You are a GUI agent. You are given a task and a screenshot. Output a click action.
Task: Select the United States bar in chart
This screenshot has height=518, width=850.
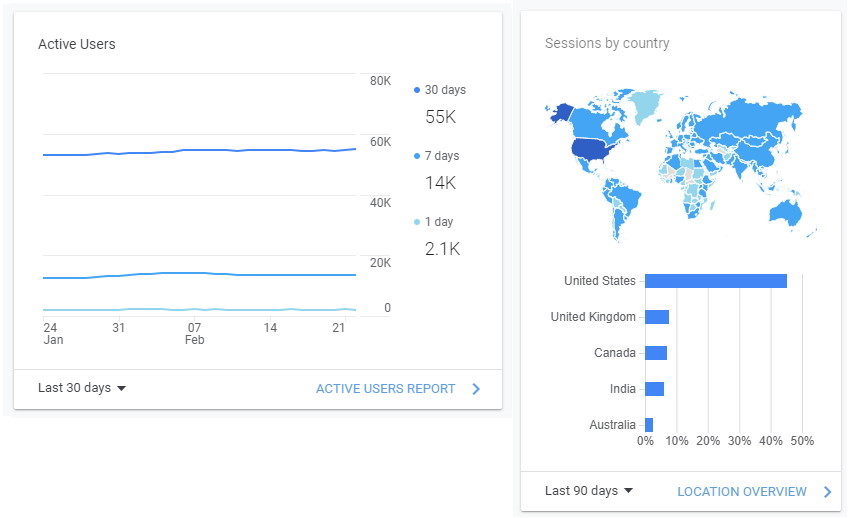[715, 281]
